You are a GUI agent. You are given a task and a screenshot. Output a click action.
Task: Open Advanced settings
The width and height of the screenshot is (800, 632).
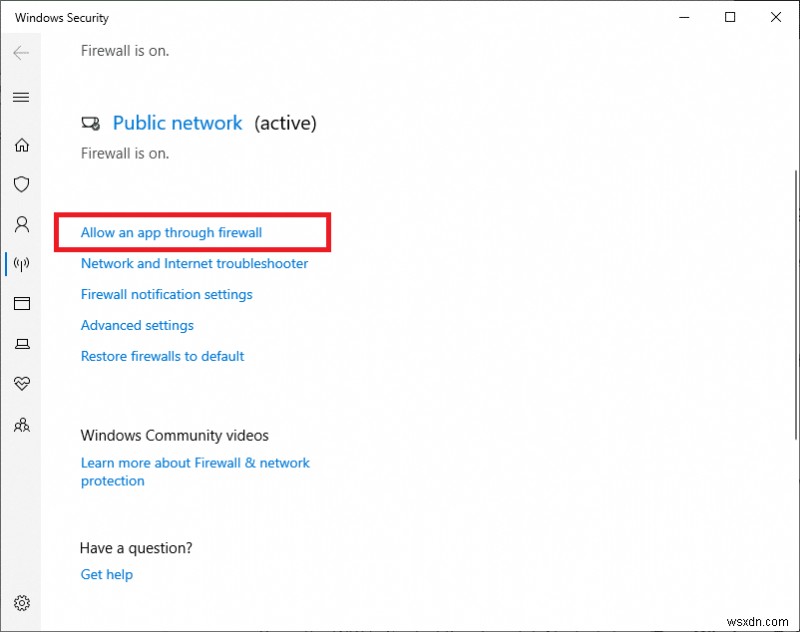point(136,325)
